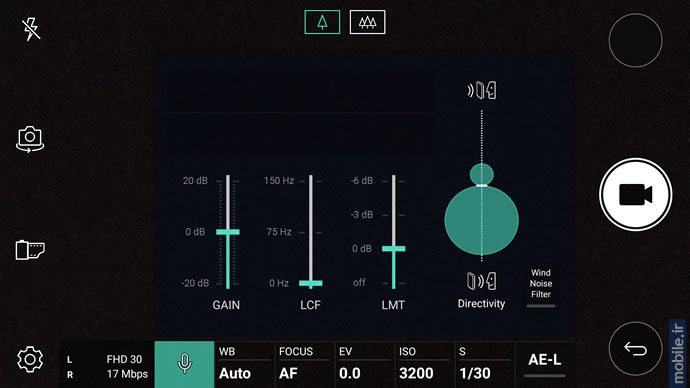Viewport: 690px width, 388px height.
Task: Click the GAIN label
Action: [226, 305]
